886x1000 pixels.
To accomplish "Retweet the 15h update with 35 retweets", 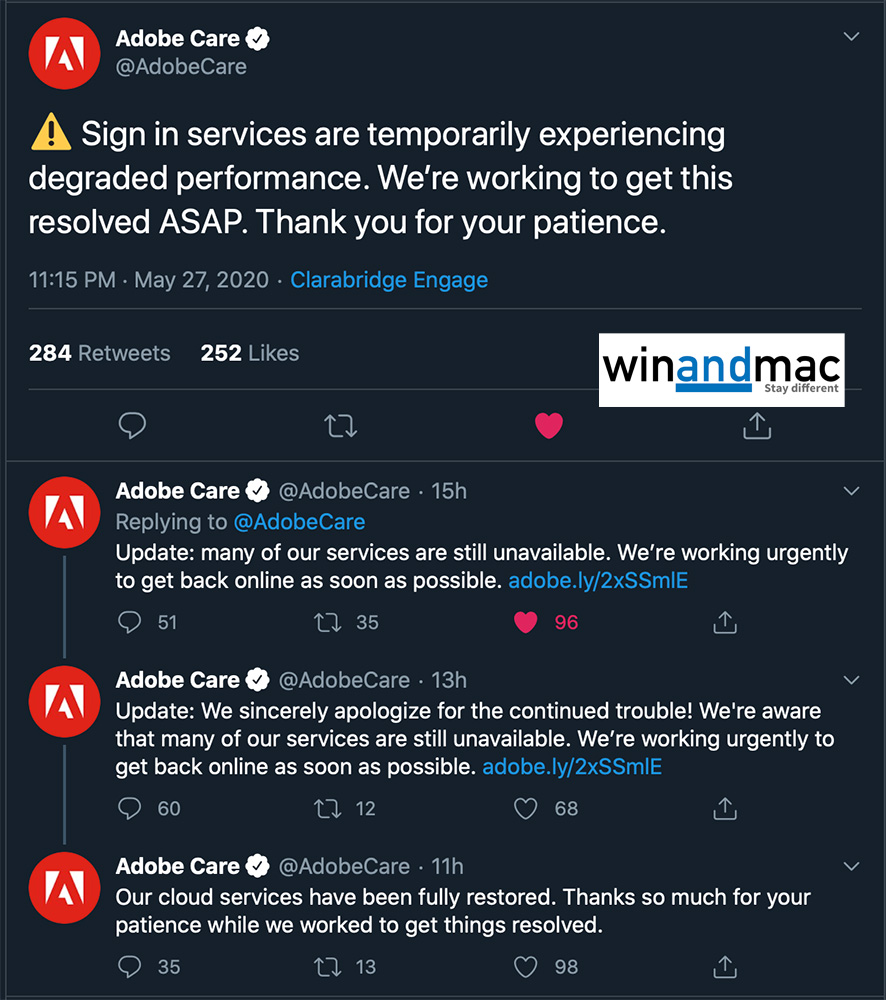I will tap(328, 622).
